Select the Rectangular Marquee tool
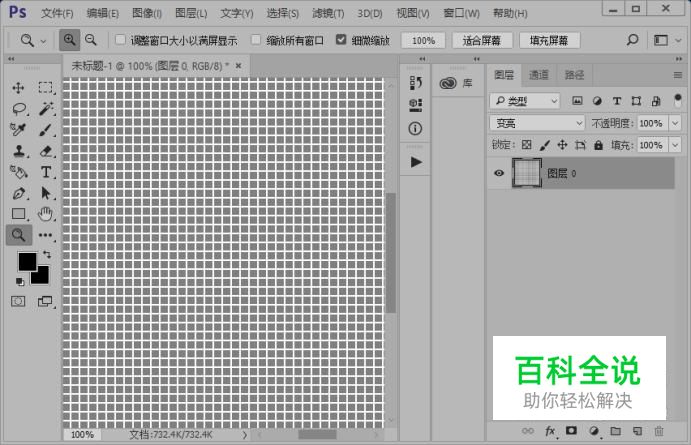Viewport: 691px width, 445px height. [45, 88]
